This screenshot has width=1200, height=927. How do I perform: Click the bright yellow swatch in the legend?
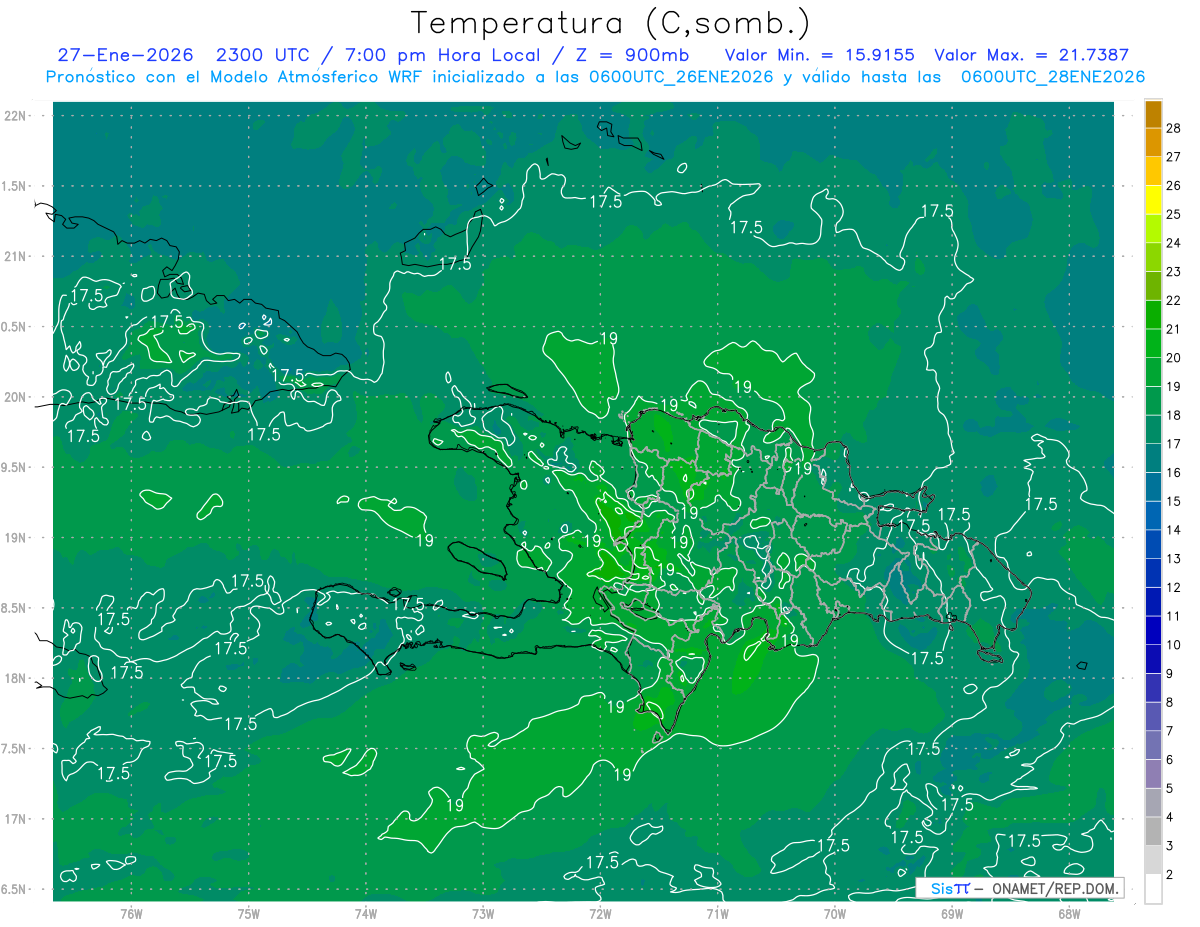[x=1153, y=200]
